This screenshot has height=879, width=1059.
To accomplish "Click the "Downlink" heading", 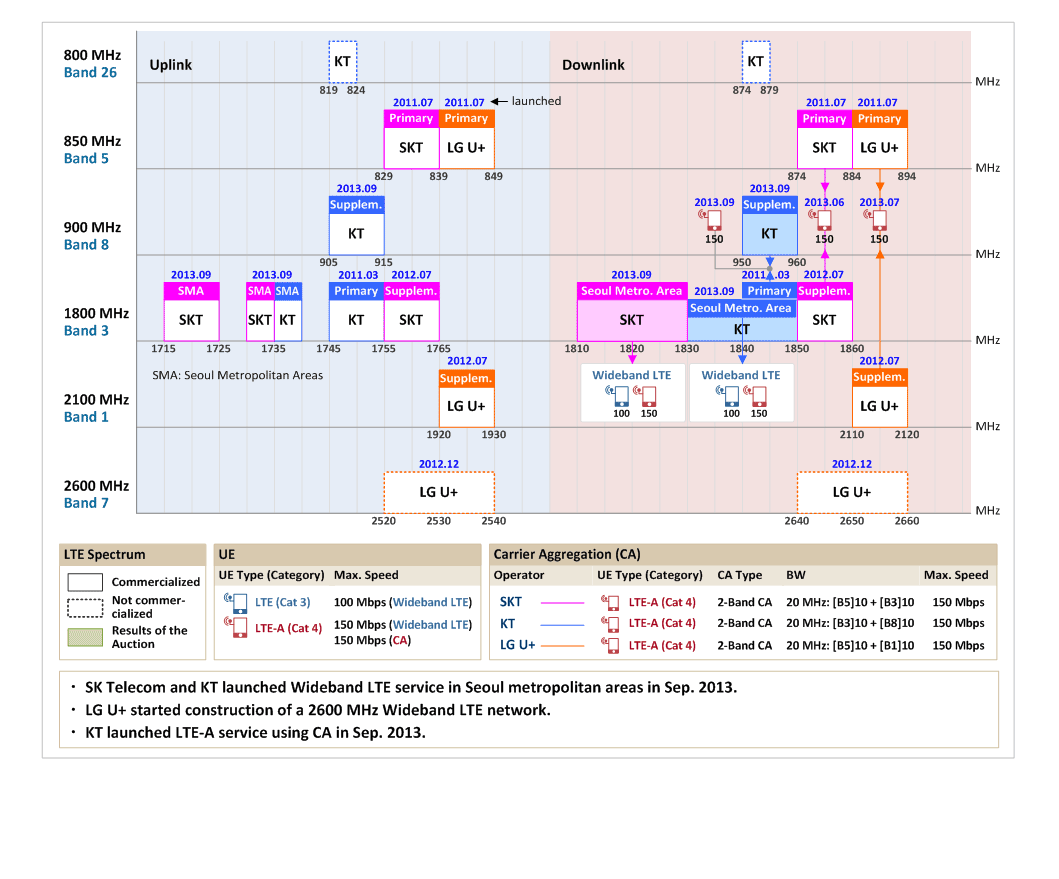I will coord(593,65).
